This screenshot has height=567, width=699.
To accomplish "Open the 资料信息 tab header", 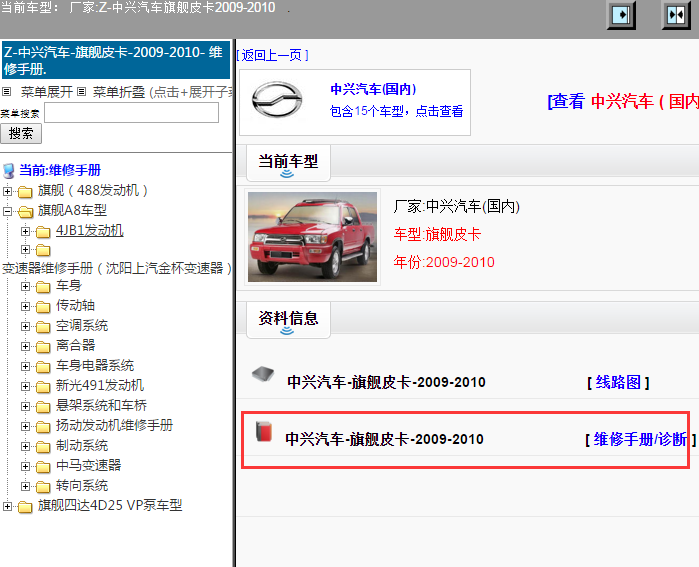I will click(288, 320).
